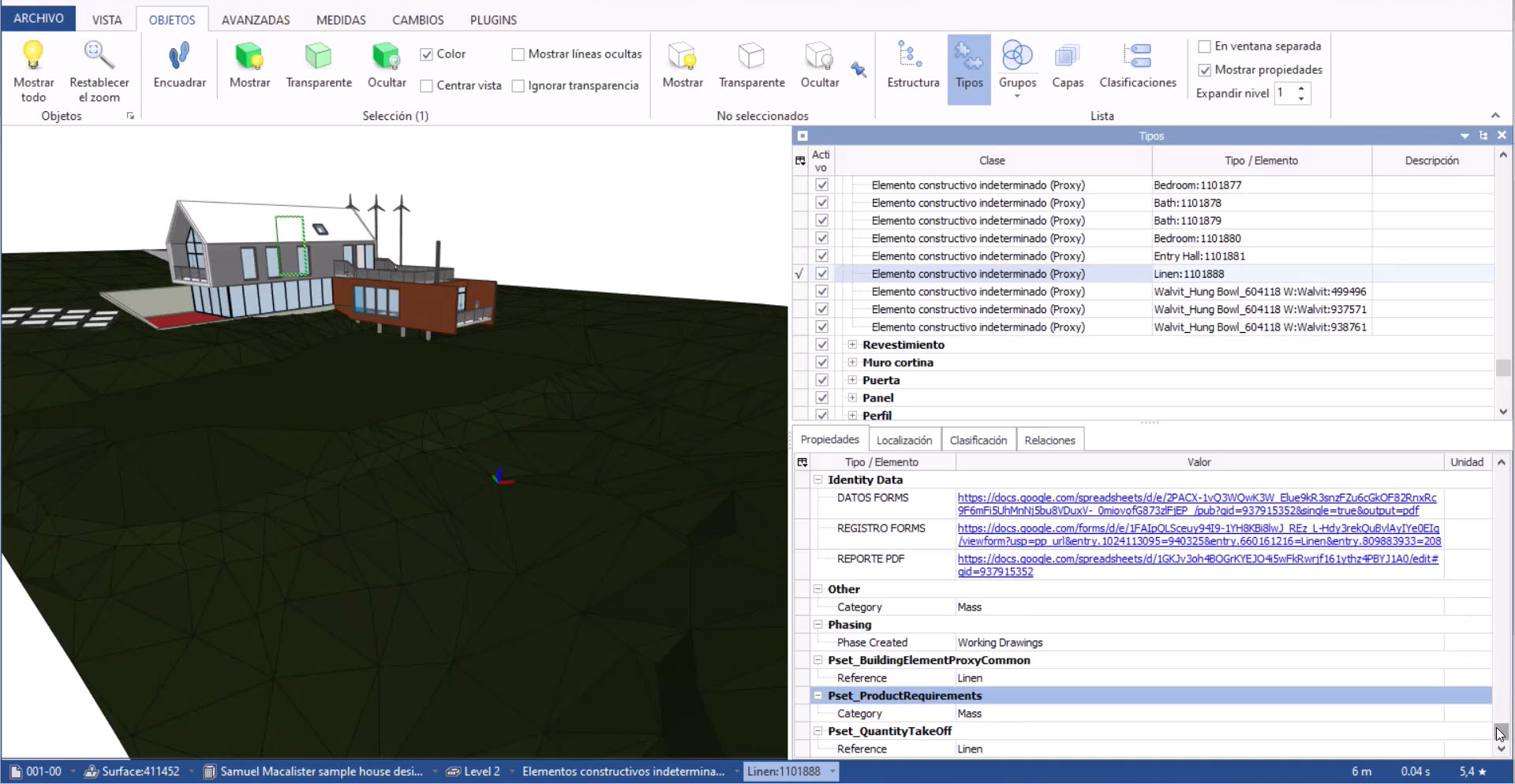The width and height of the screenshot is (1515, 784).
Task: Select the Mostrar todo tool
Action: [33, 69]
